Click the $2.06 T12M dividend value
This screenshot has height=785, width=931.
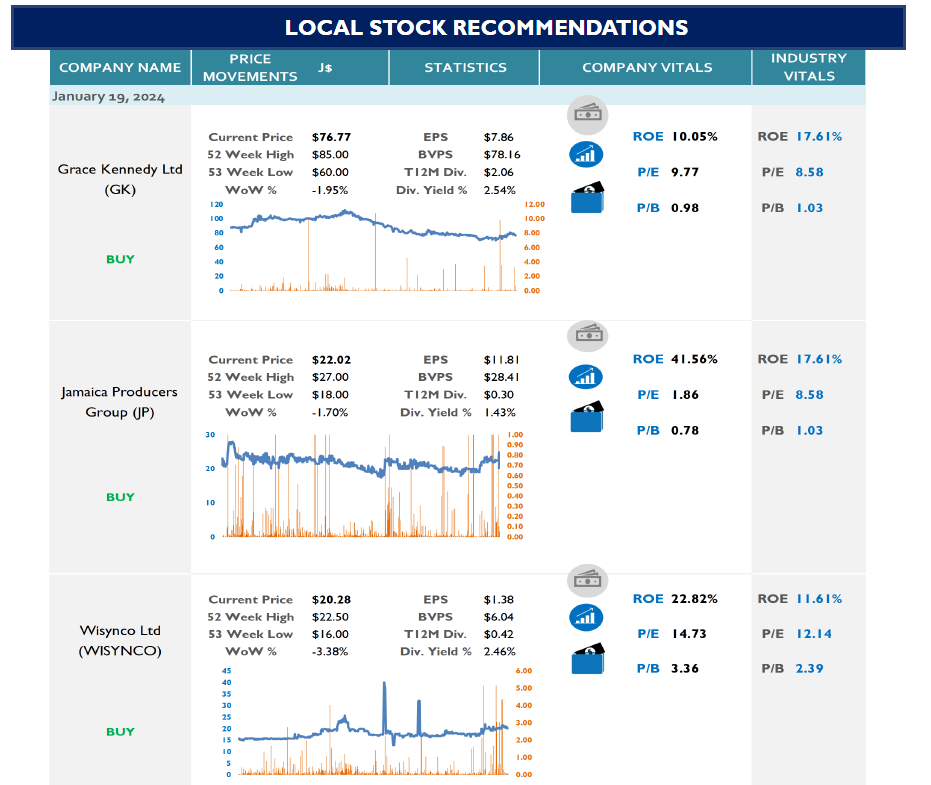pyautogui.click(x=498, y=172)
